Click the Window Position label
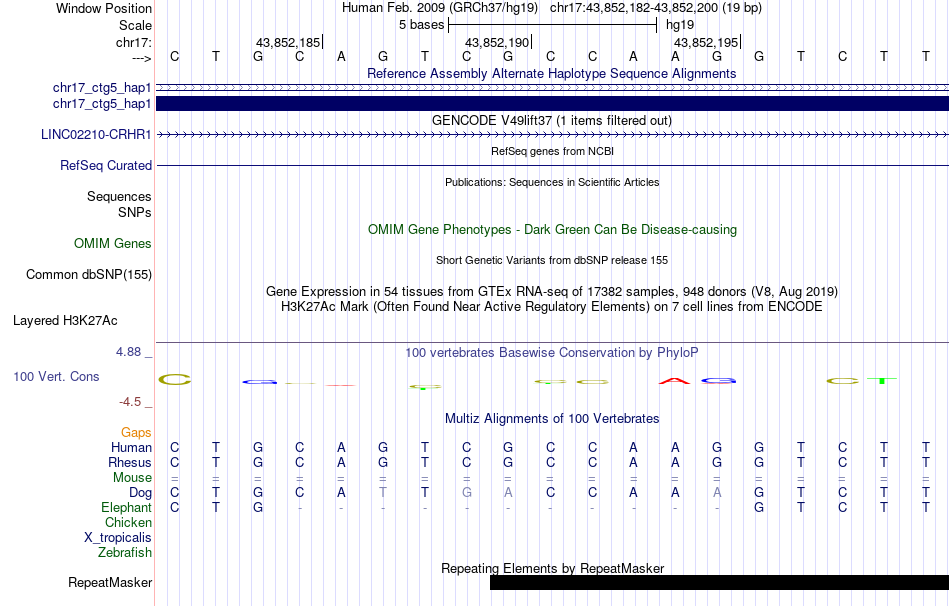This screenshot has height=606, width=950. click(104, 8)
